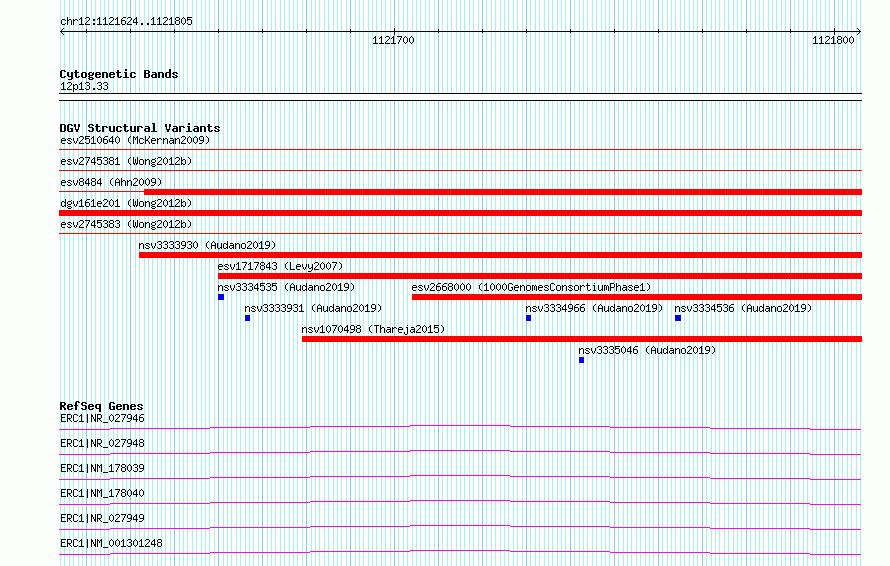890x566 pixels.
Task: Select the nsv3333930 red variant bar
Action: click(x=501, y=255)
